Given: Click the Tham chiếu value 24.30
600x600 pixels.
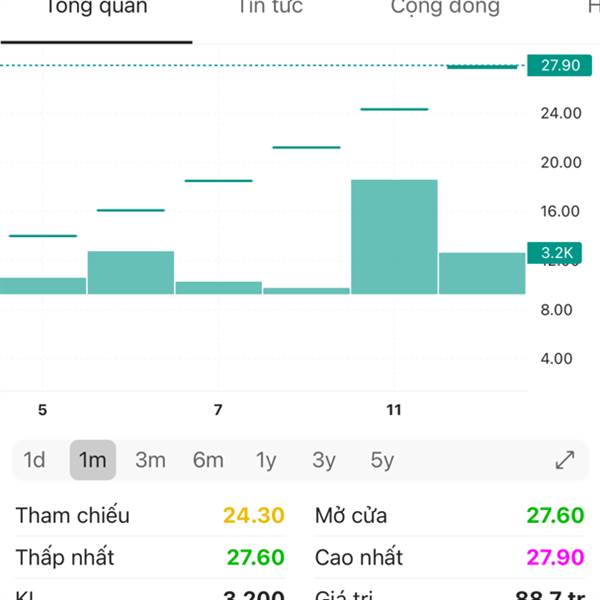Looking at the screenshot, I should point(253,516).
